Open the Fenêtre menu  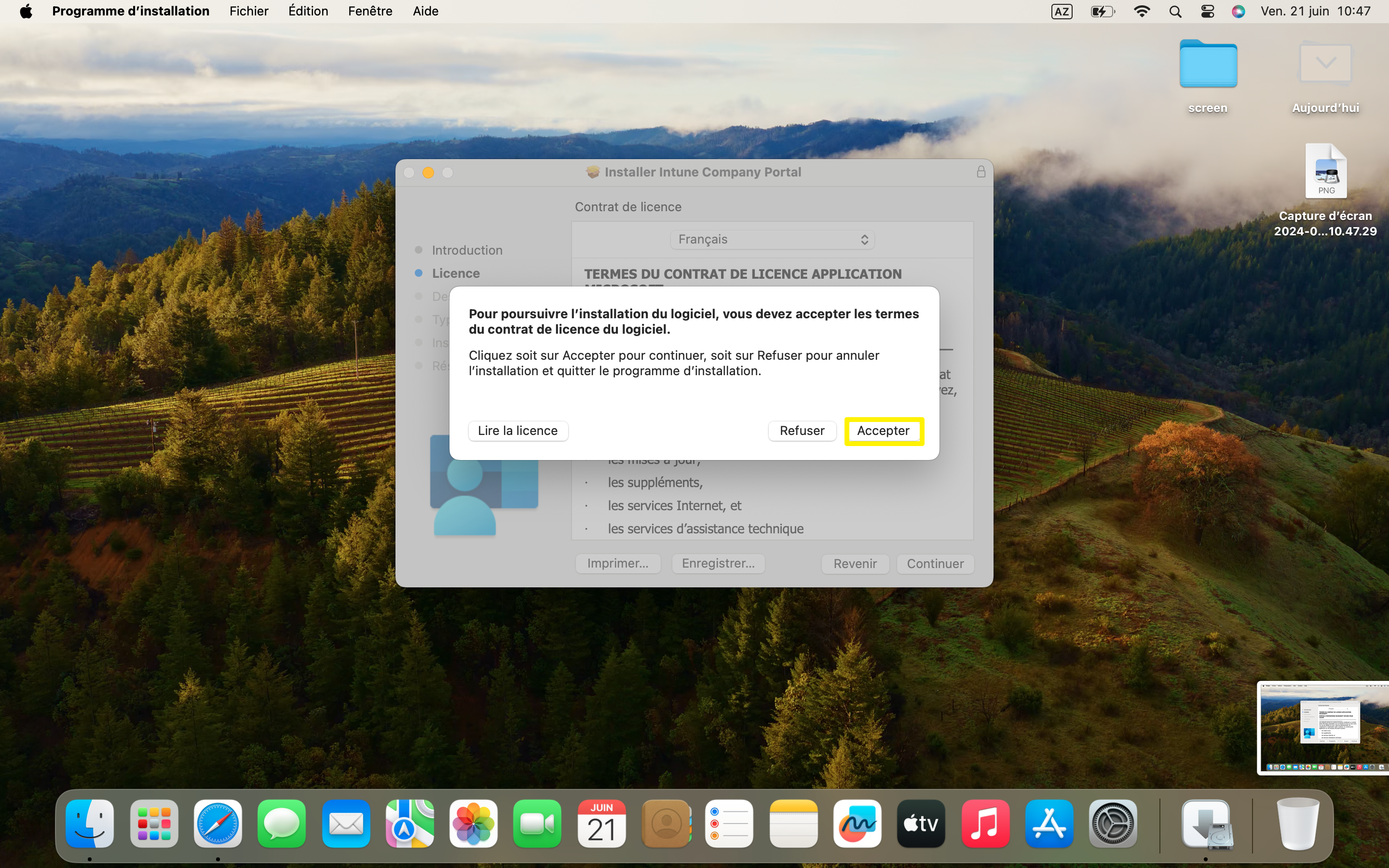coord(370,12)
